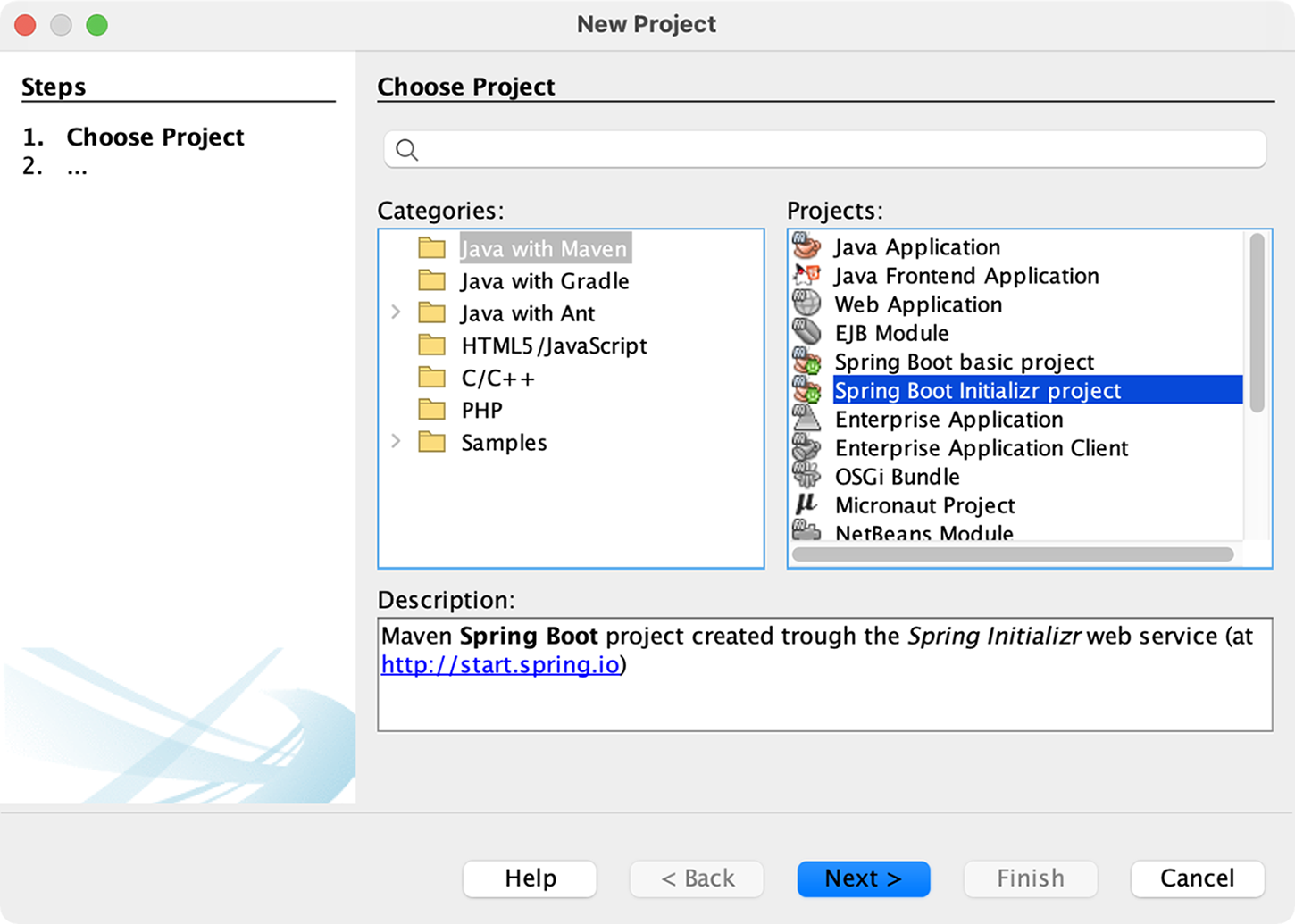This screenshot has width=1295, height=924.
Task: Click the Web Application globe icon
Action: (x=806, y=304)
